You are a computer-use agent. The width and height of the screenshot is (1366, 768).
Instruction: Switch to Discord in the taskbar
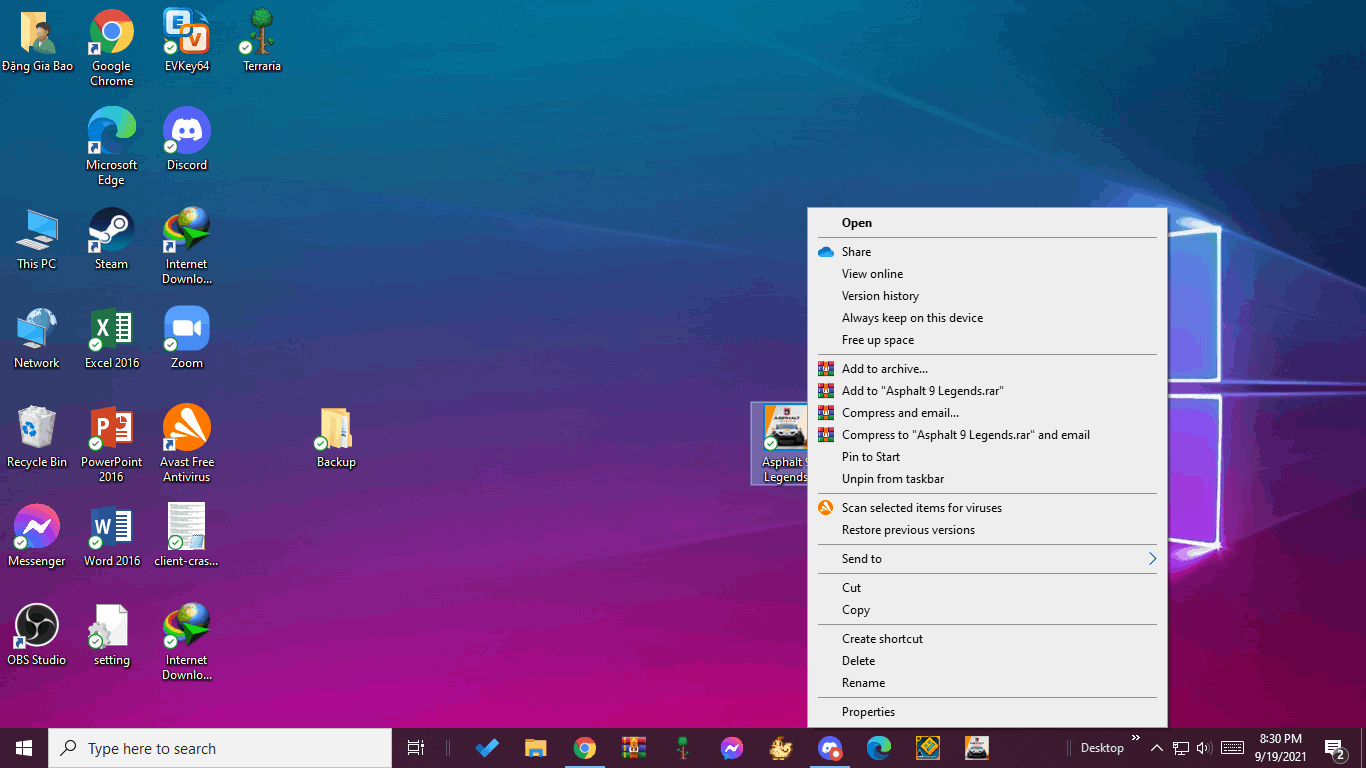pos(830,748)
